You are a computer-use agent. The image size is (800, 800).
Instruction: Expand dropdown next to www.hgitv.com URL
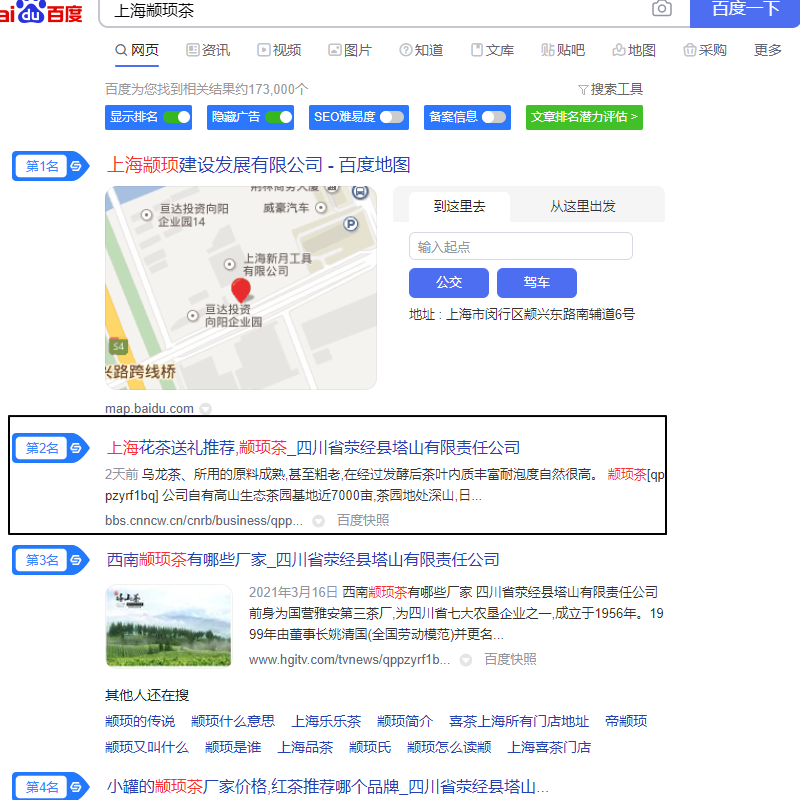[x=465, y=660]
